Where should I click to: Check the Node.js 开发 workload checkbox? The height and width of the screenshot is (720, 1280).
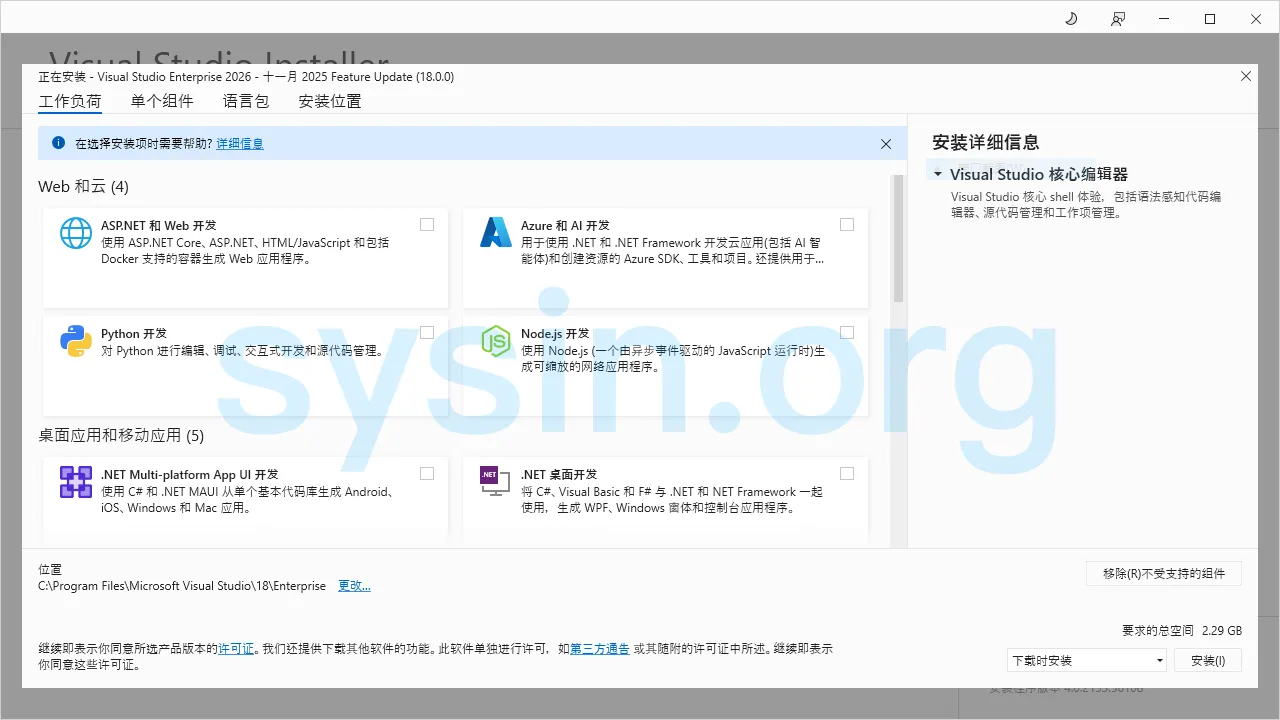tap(847, 332)
